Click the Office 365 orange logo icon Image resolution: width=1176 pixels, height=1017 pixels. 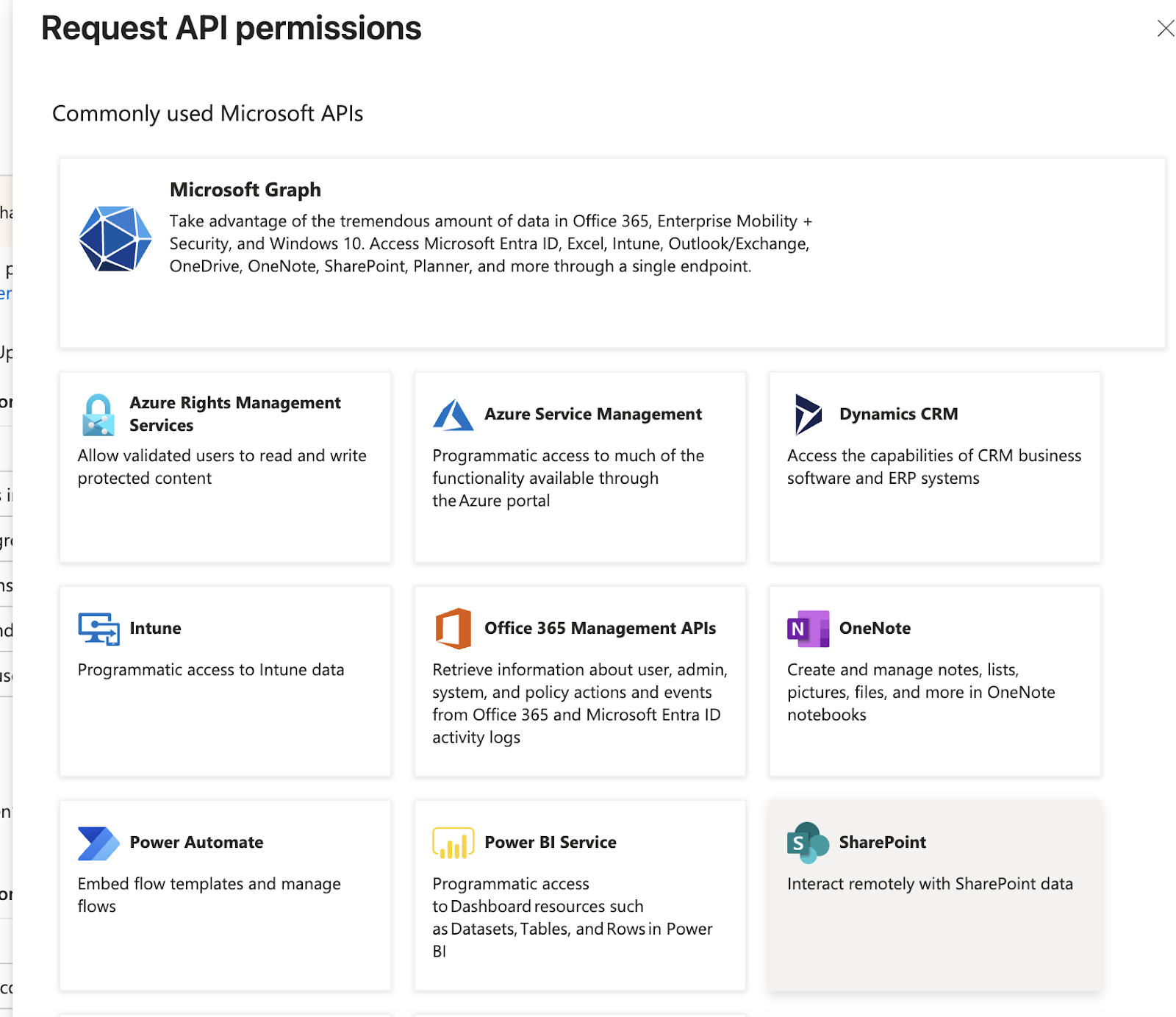(453, 629)
